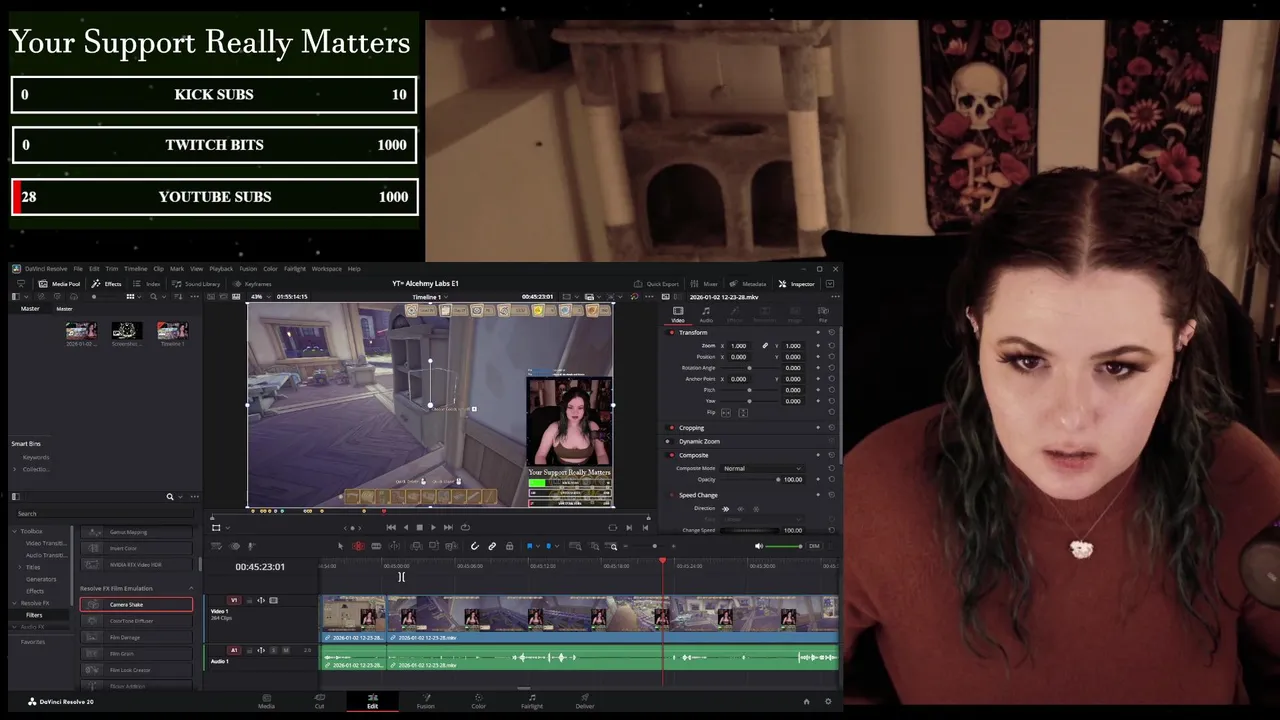1280x720 pixels.
Task: Select the Camera Shake effect
Action: pos(136,605)
